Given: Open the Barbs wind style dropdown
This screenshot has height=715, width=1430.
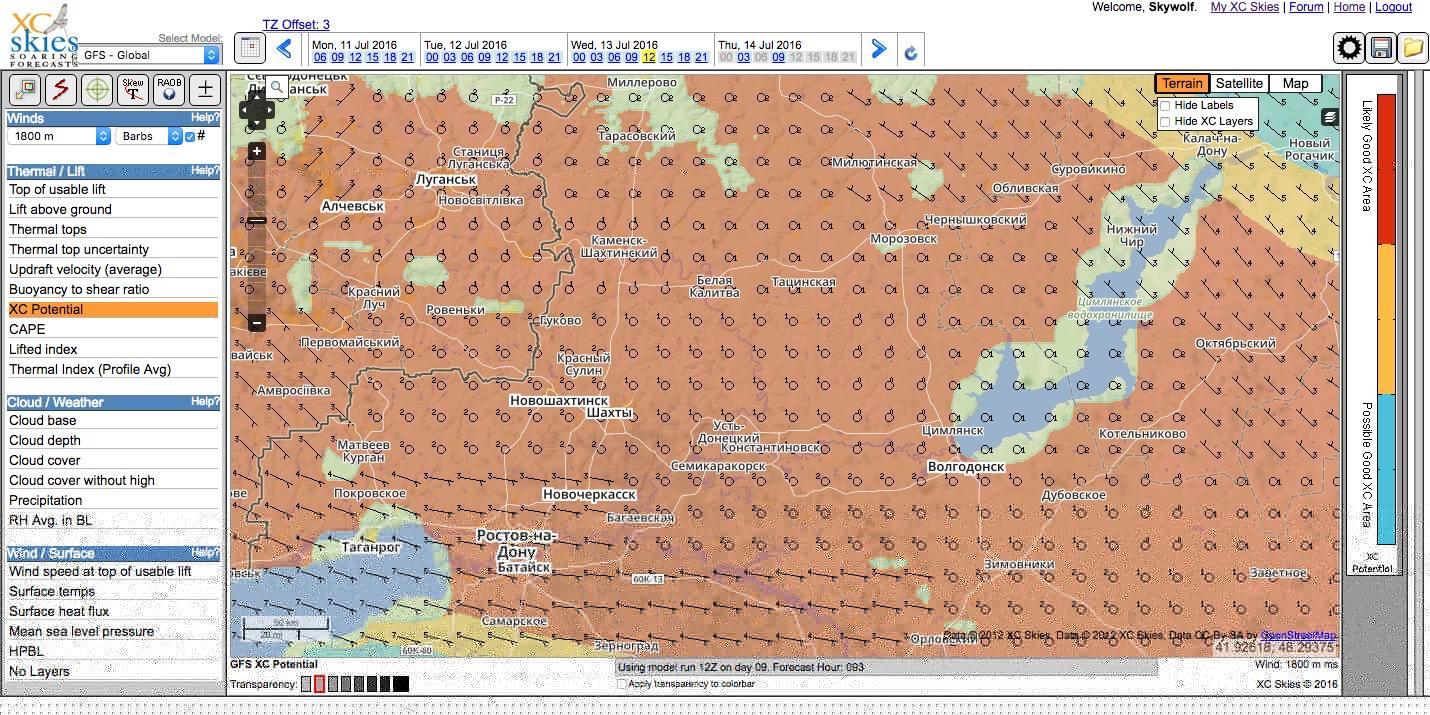Looking at the screenshot, I should [149, 137].
